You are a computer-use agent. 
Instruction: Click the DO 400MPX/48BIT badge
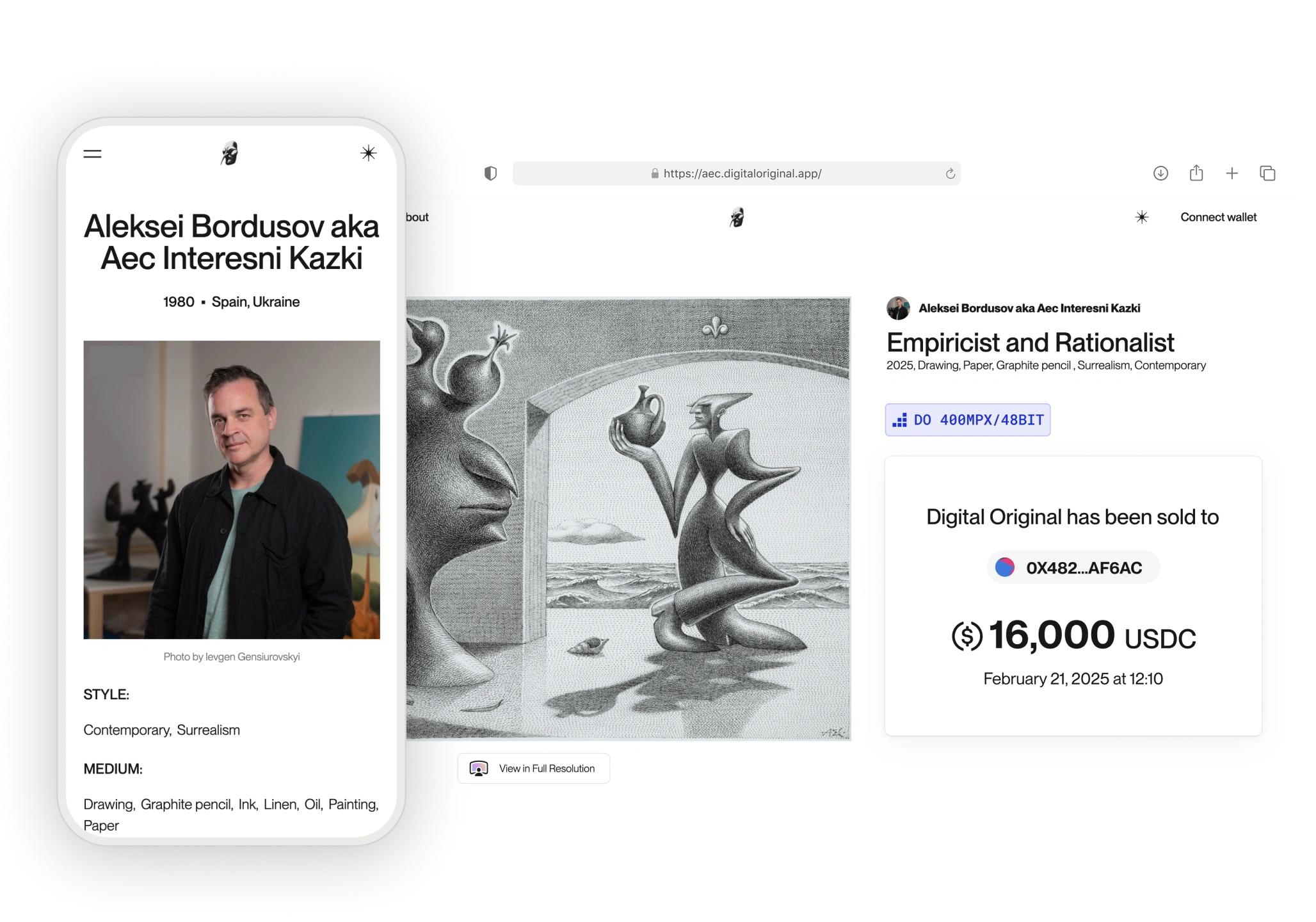click(x=967, y=420)
